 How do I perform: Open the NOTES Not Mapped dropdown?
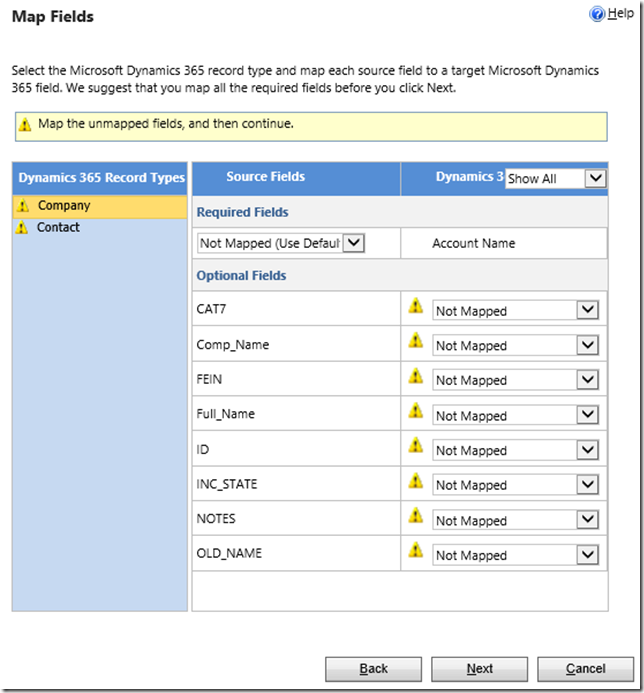[x=515, y=520]
